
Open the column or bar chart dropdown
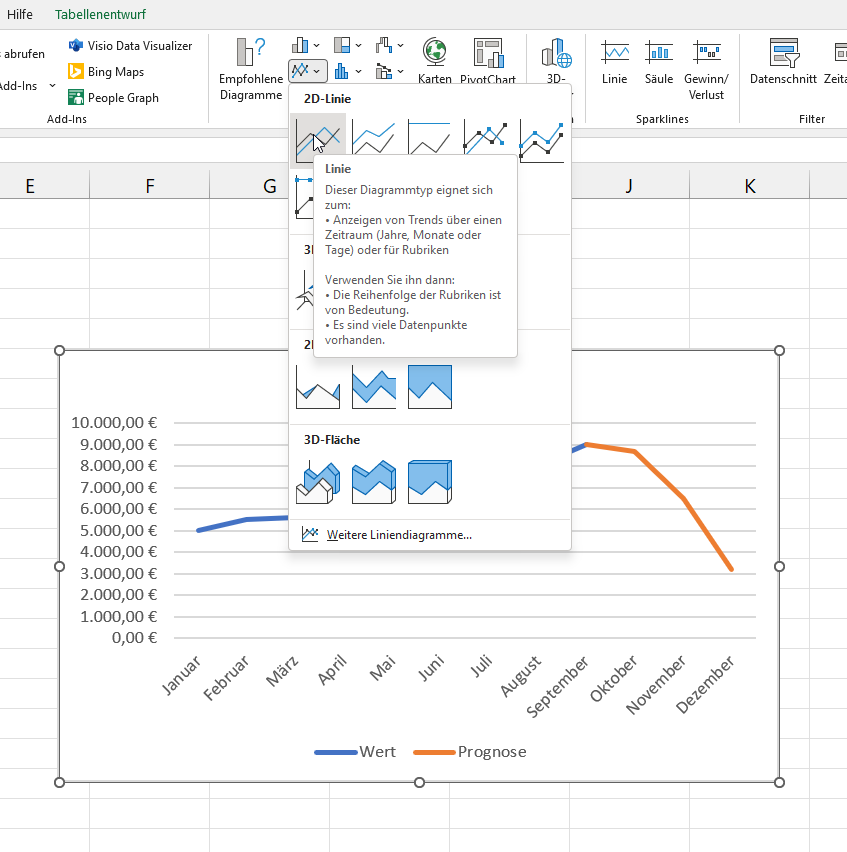(x=306, y=45)
